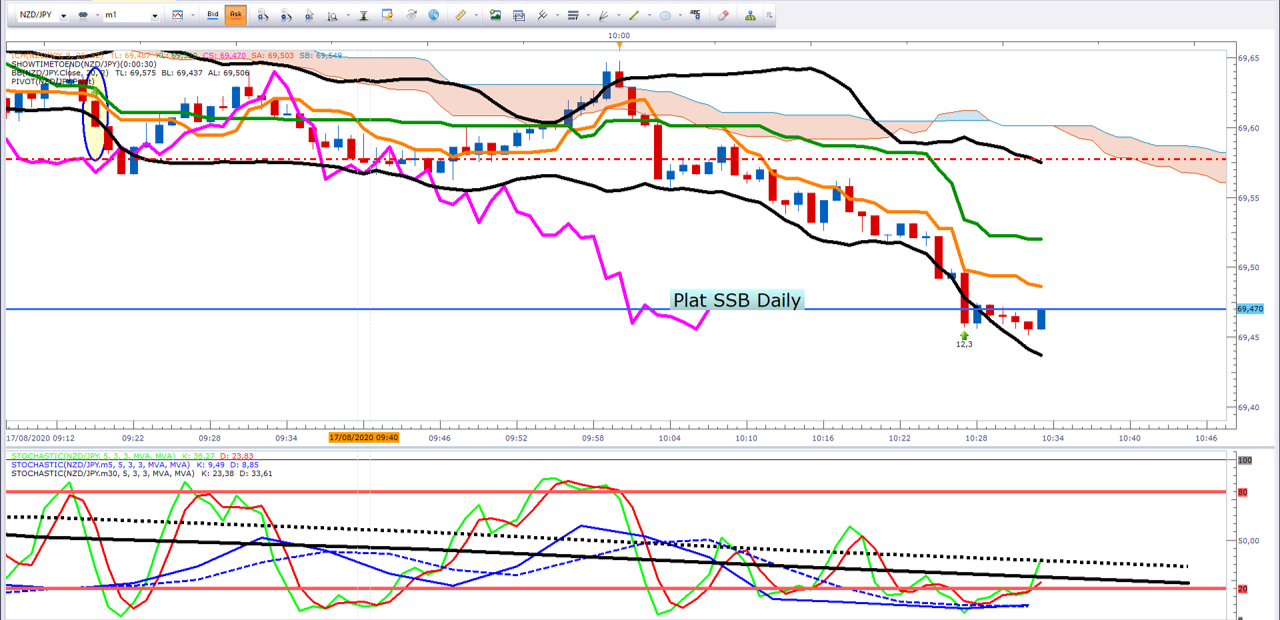Click the 17/08/2020 09:12 date label

pyautogui.click(x=39, y=438)
